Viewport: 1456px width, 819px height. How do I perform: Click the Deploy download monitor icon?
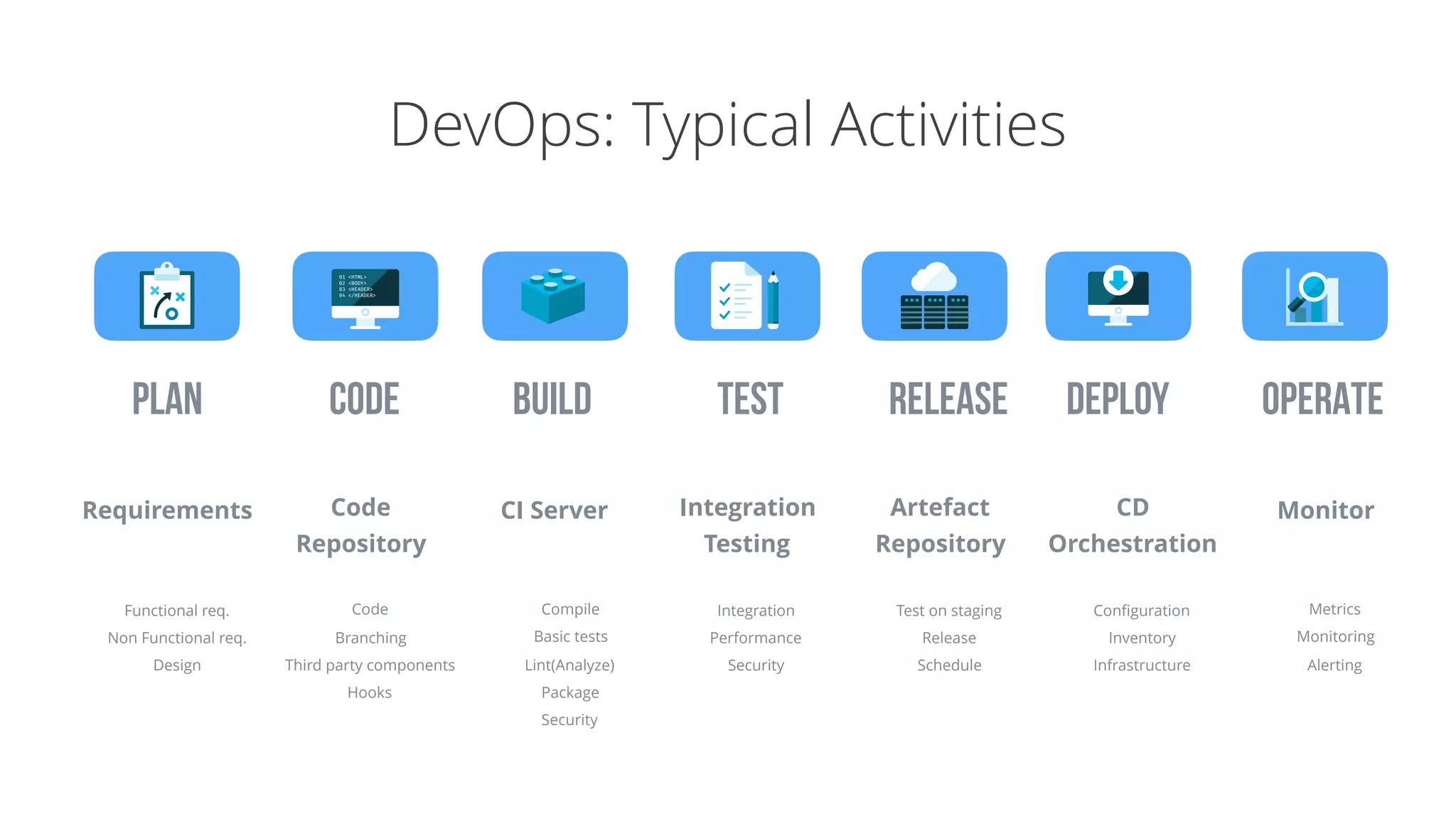1118,296
